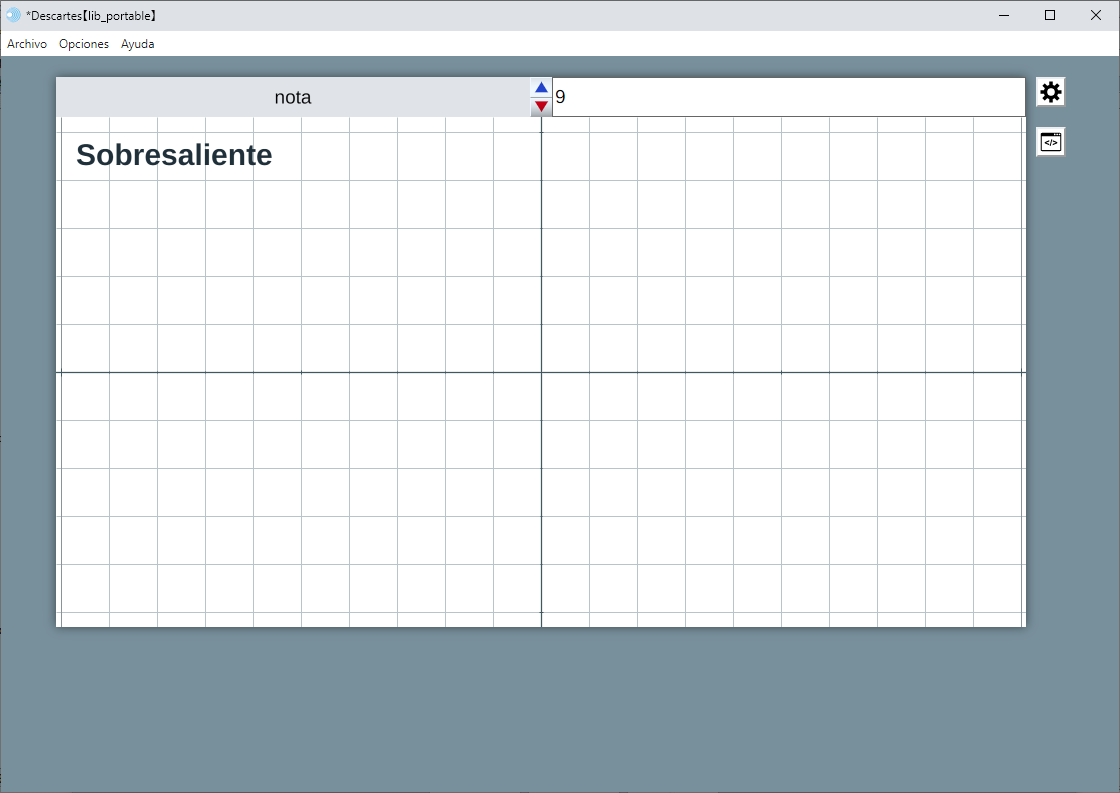The width and height of the screenshot is (1120, 793).
Task: Decrease nota with the red down arrow
Action: click(x=541, y=106)
